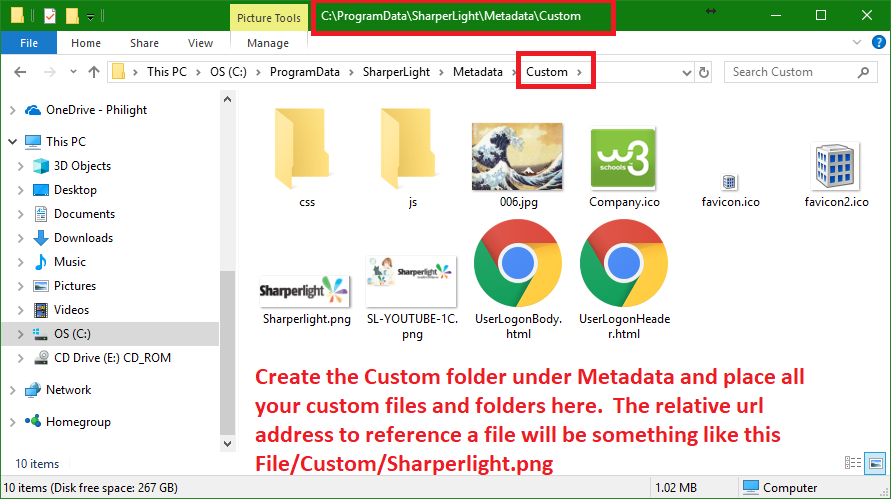Select OneDrive - Philight in navigation pane
The image size is (891, 499).
[96, 110]
